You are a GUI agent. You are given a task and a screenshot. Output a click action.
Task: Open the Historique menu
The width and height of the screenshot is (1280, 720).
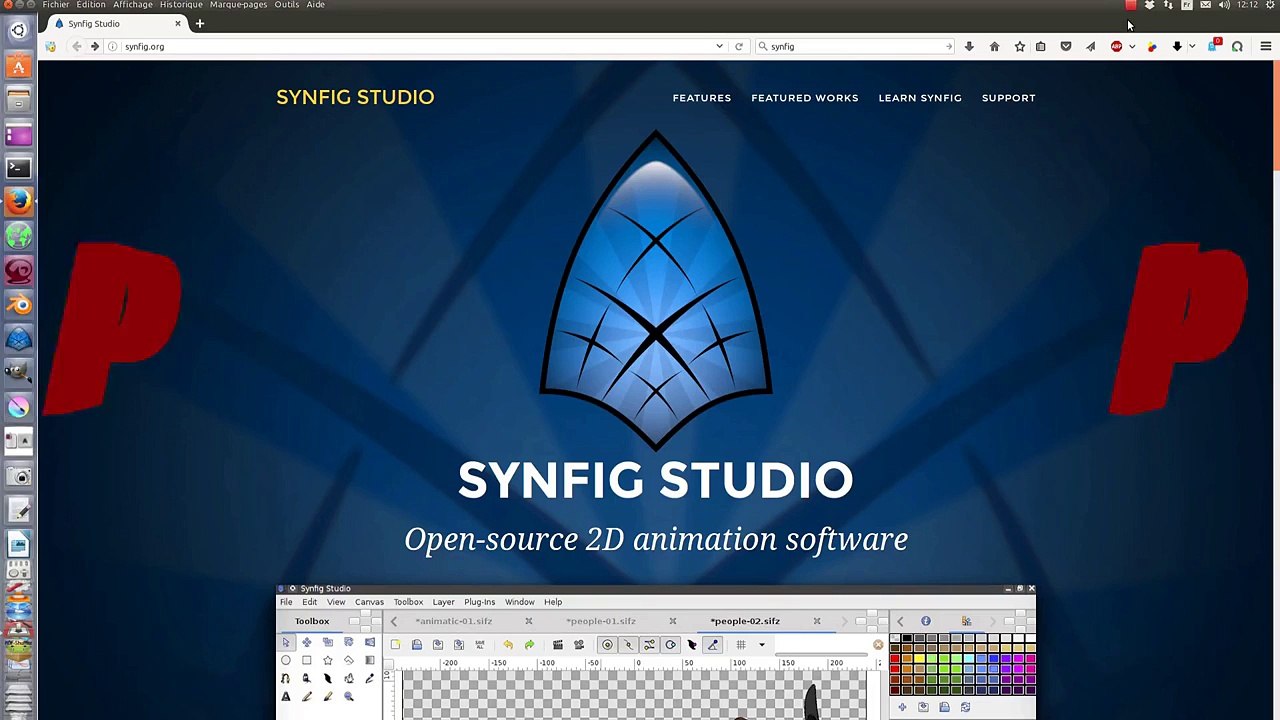coord(181,5)
